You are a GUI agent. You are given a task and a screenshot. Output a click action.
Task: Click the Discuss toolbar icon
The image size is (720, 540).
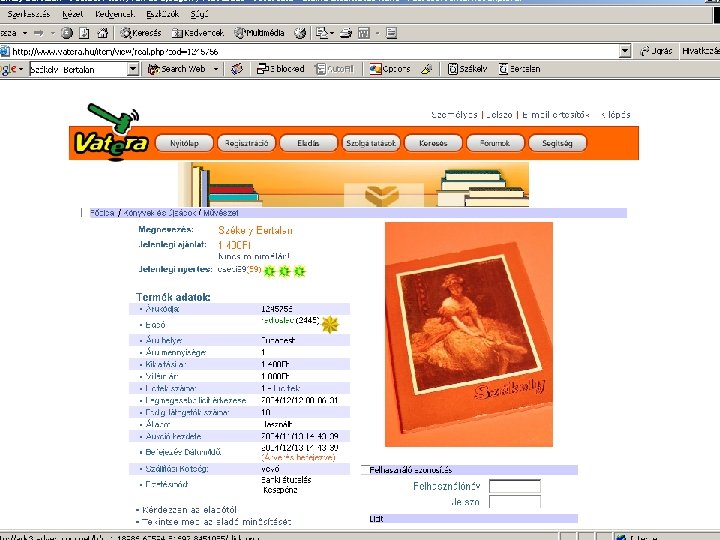[391, 33]
